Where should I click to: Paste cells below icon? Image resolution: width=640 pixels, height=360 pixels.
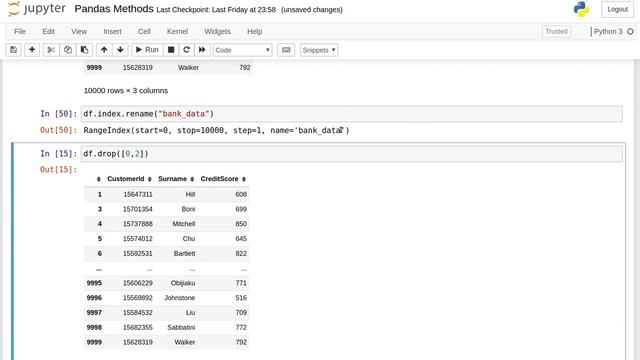tap(84, 50)
